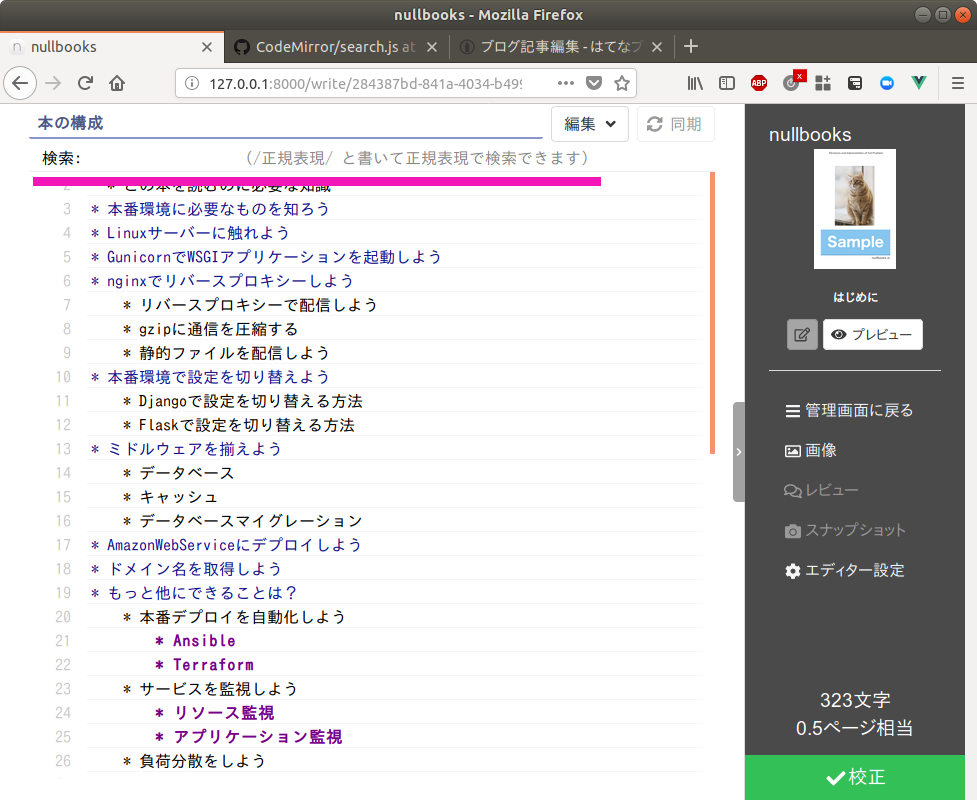Screen dimensions: 977x800
Task: Switch to the nullbooks tab
Action: (x=112, y=47)
